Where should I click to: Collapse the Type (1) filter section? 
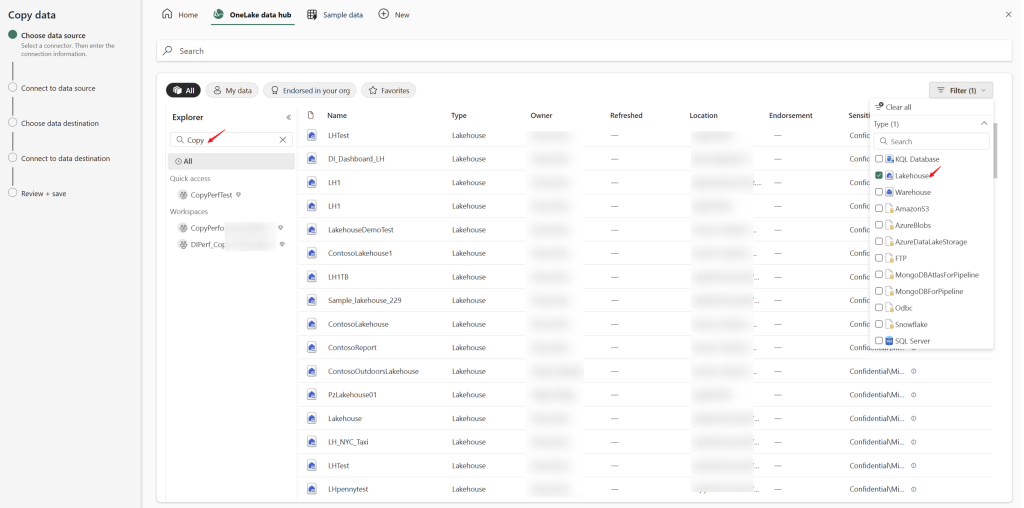click(x=984, y=123)
